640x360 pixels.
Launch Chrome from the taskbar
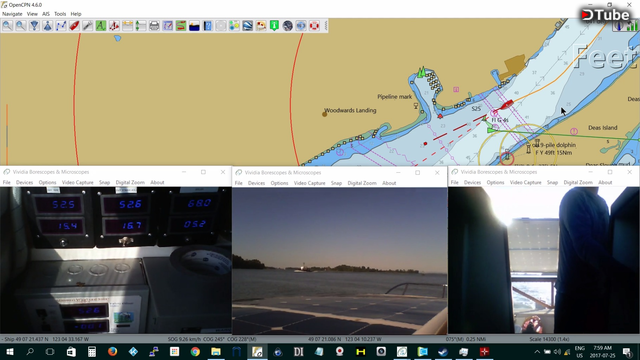(x=195, y=351)
